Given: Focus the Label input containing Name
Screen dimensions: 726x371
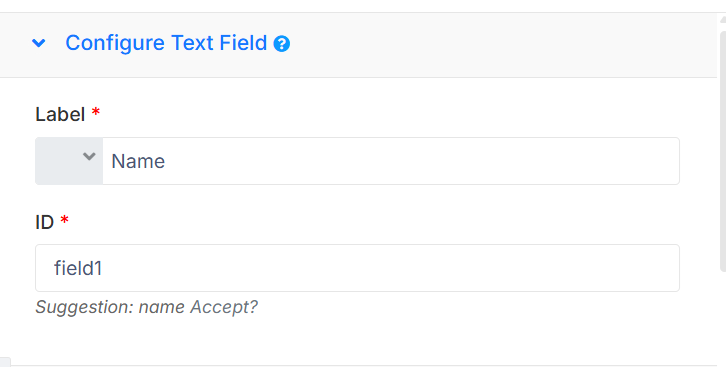Looking at the screenshot, I should tap(391, 161).
